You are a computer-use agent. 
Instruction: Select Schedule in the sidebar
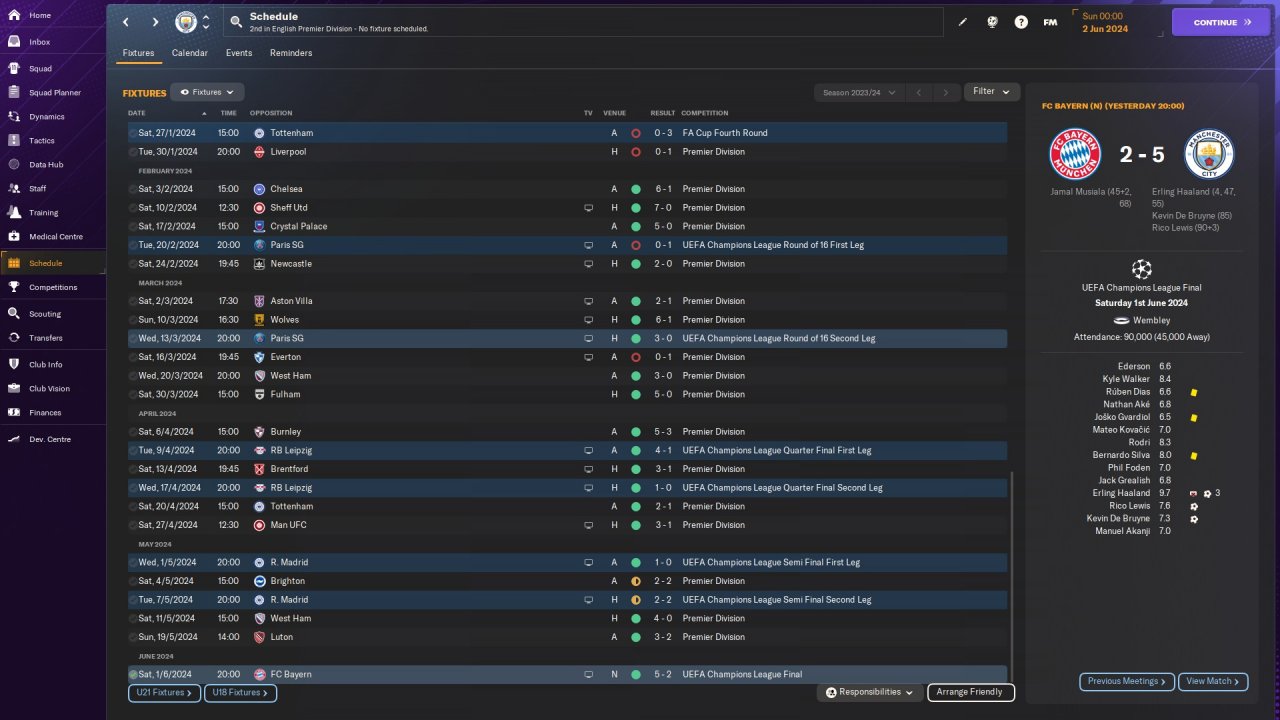[53, 263]
